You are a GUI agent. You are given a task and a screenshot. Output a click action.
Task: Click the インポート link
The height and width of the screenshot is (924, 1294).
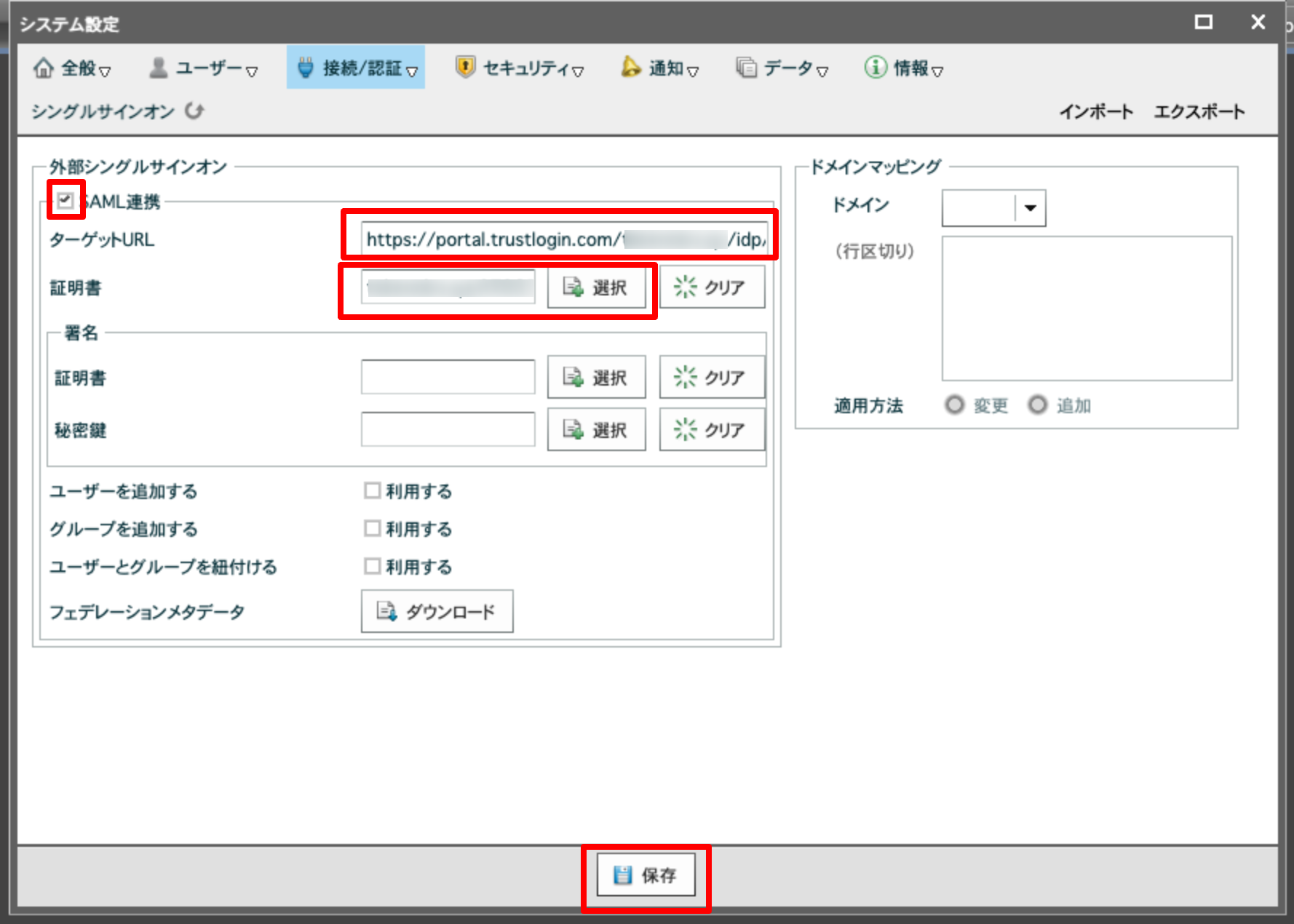pyautogui.click(x=1096, y=111)
